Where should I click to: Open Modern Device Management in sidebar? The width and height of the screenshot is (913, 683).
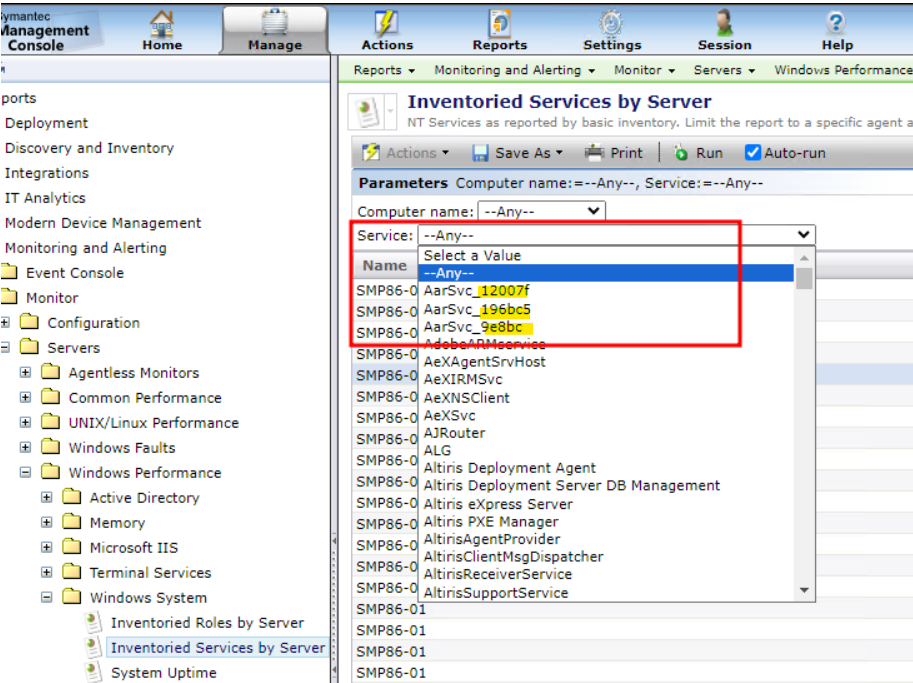(x=103, y=223)
